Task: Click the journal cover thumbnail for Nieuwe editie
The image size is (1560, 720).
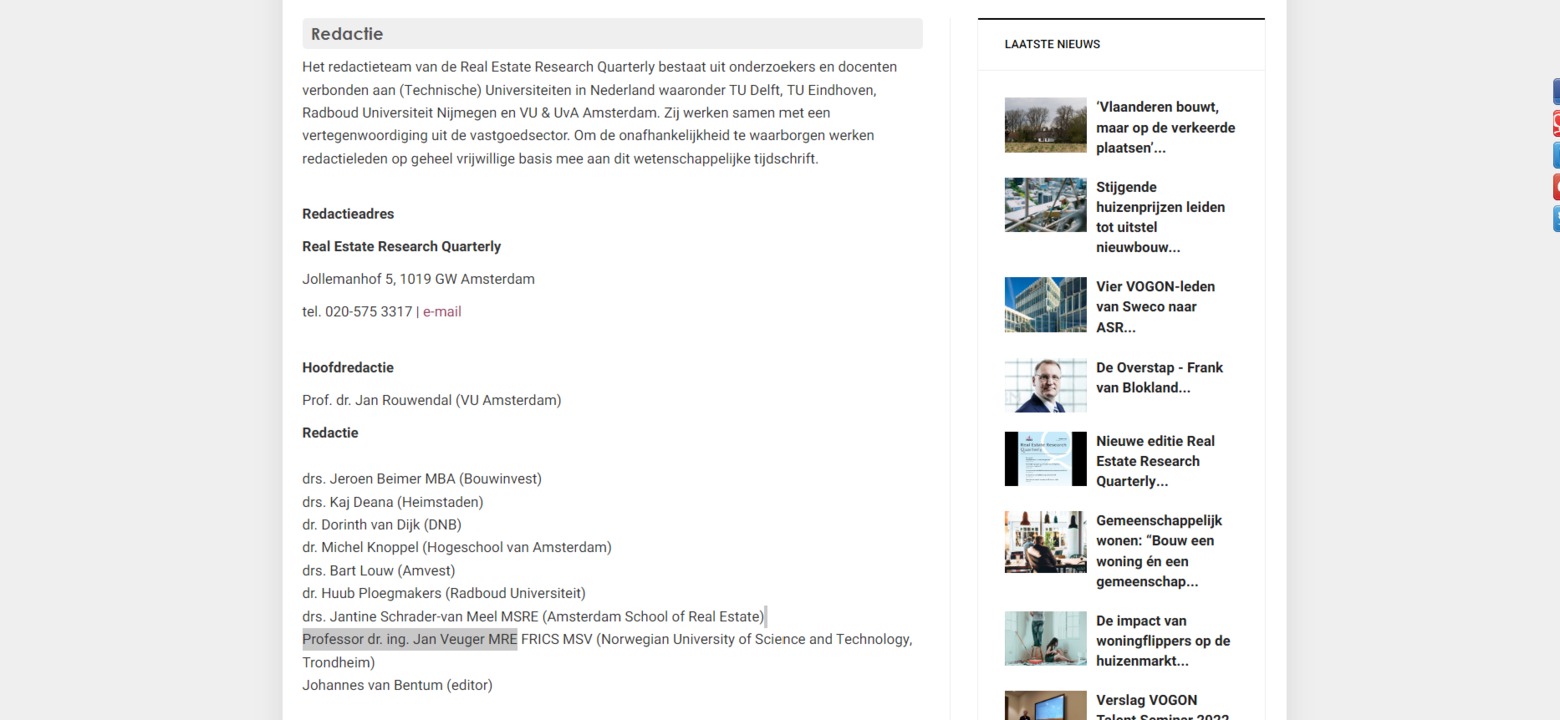Action: [1045, 459]
